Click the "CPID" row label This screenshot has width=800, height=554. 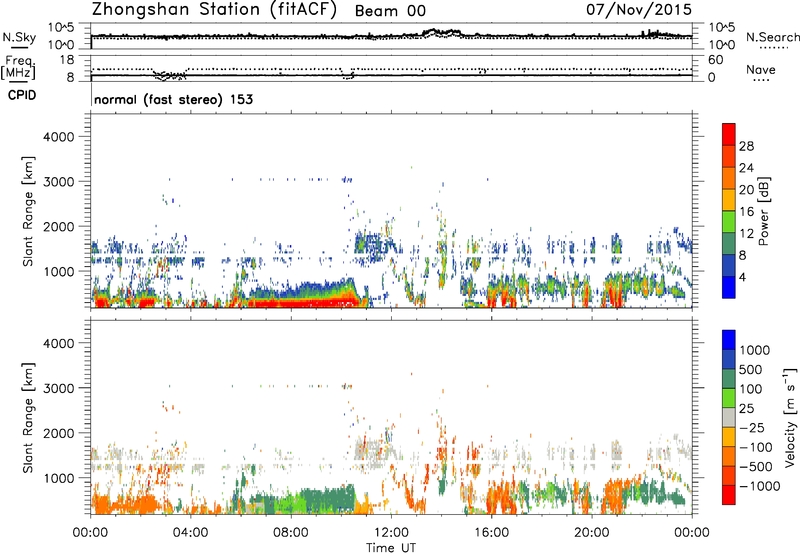[22, 95]
